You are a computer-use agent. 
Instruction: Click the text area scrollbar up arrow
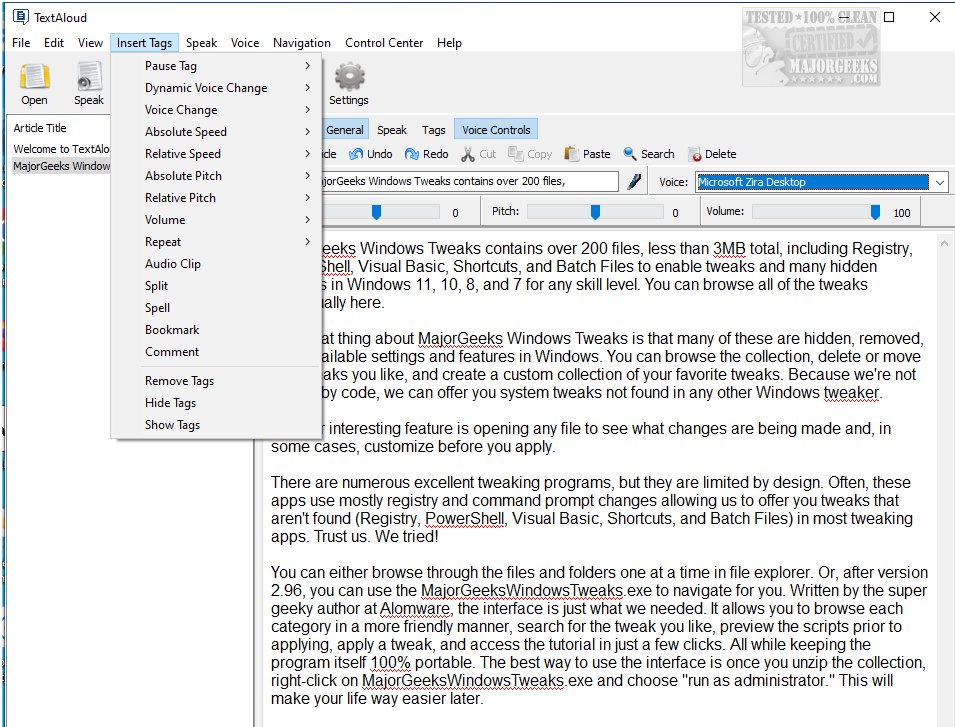(944, 243)
